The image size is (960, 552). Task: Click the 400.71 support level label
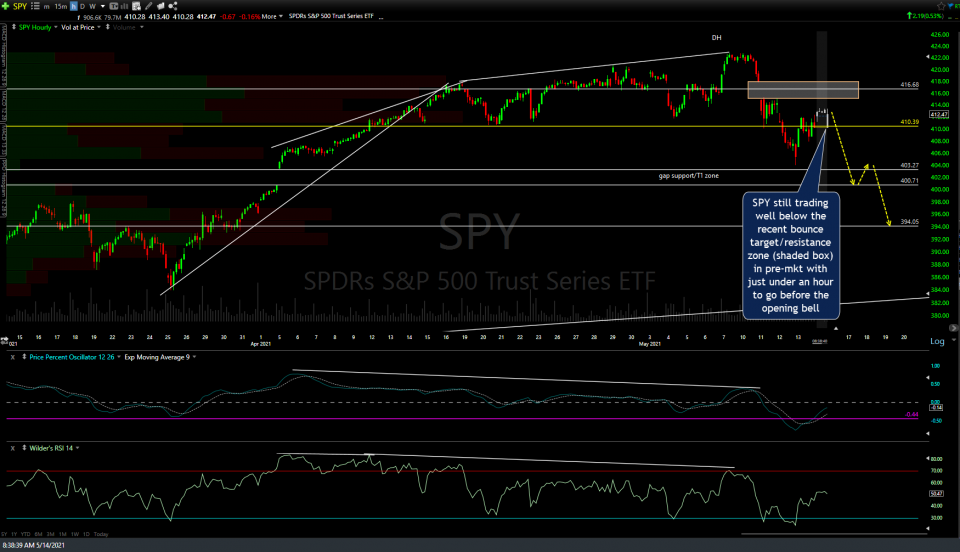(x=909, y=181)
